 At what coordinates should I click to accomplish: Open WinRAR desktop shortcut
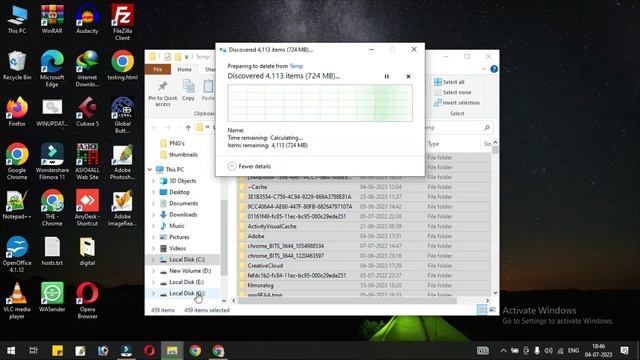52,20
